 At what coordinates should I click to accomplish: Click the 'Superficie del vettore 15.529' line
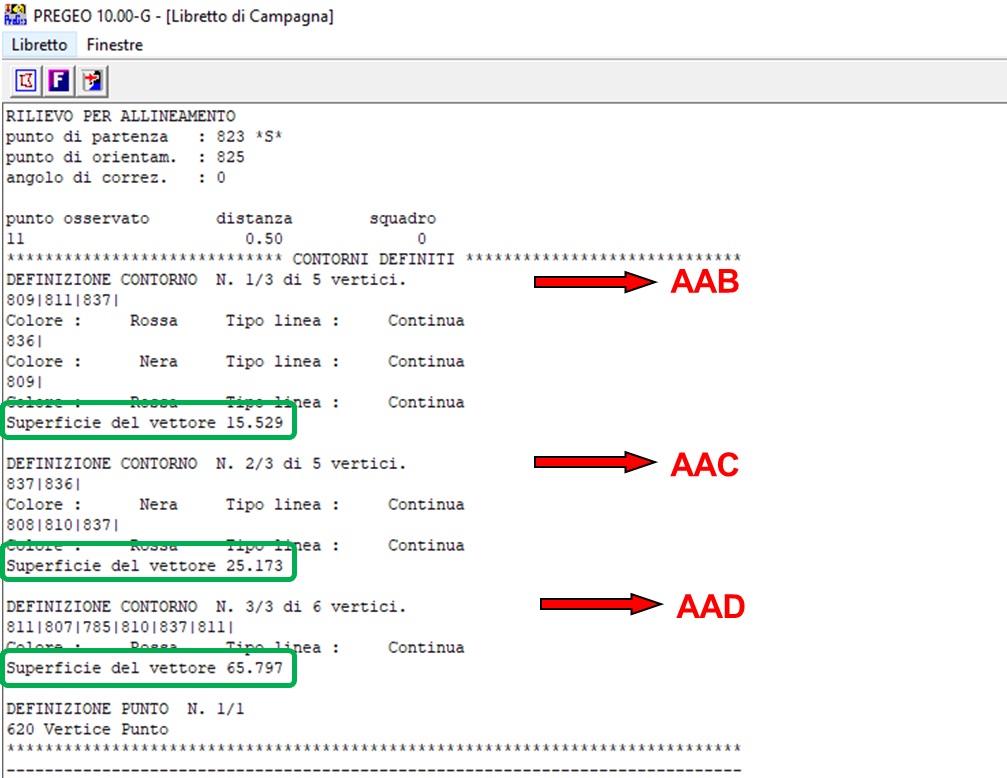coord(150,423)
